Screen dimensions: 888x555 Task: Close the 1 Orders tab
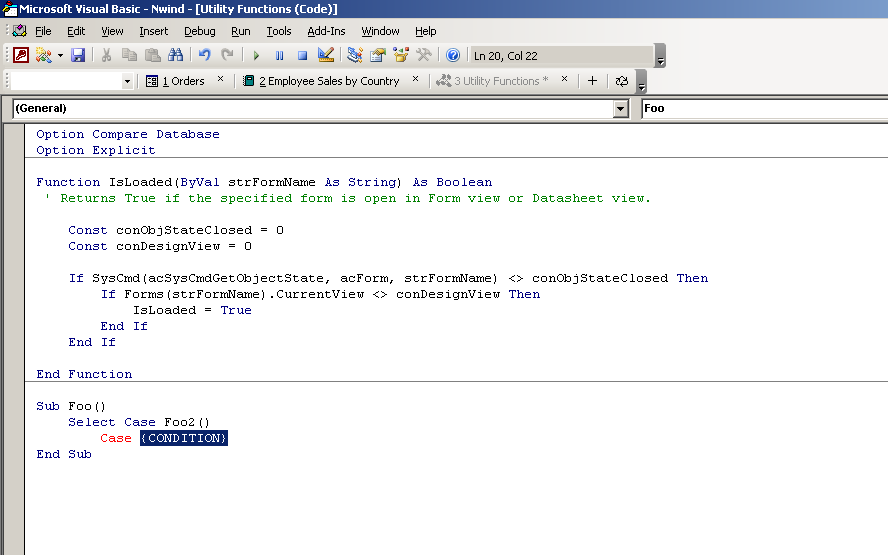pyautogui.click(x=220, y=79)
